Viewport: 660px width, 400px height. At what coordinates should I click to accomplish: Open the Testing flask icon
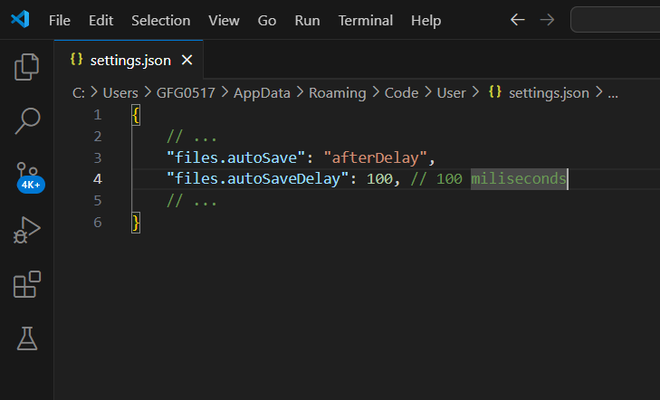pyautogui.click(x=27, y=339)
